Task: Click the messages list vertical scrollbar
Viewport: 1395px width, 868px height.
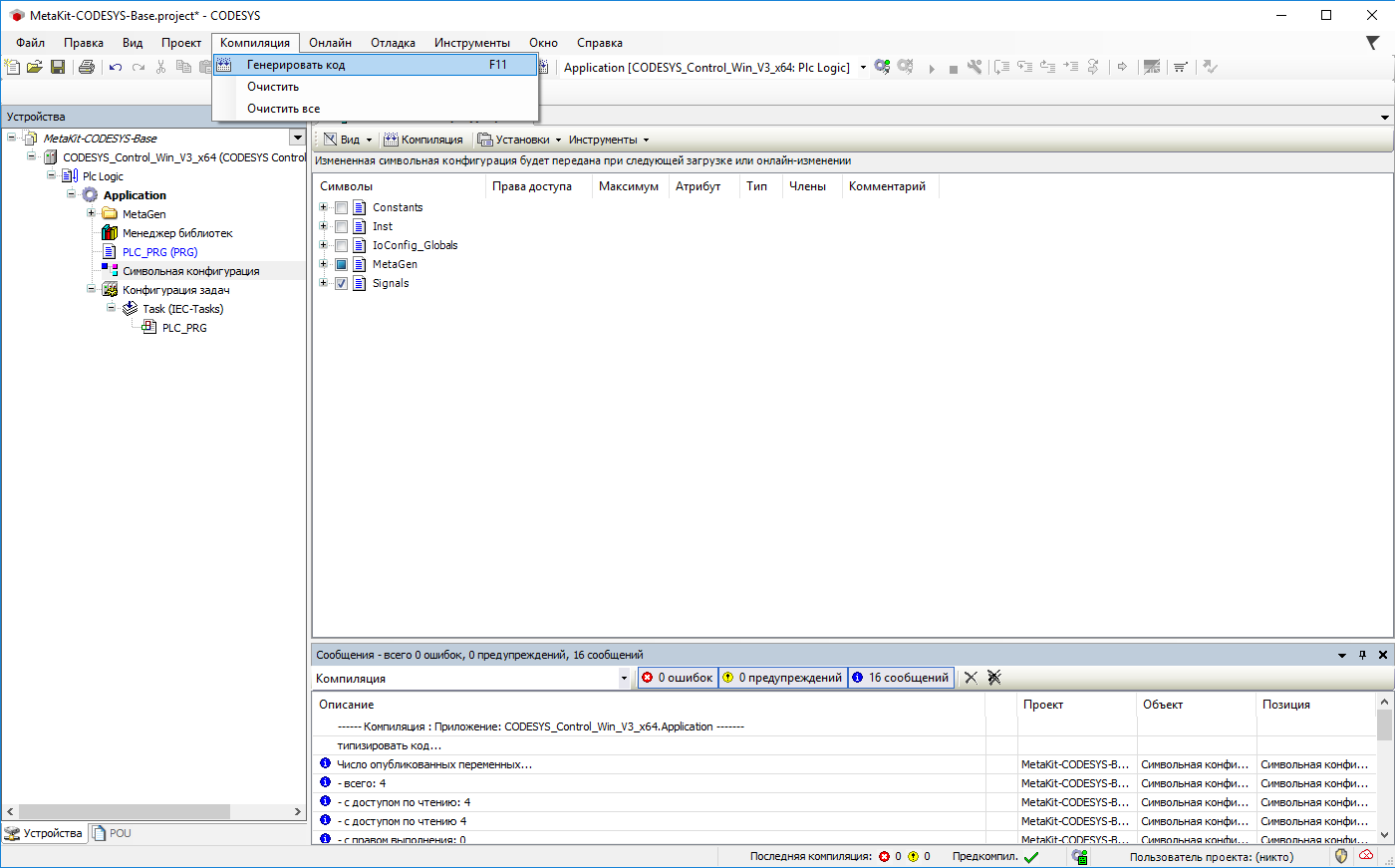Action: (x=1384, y=768)
